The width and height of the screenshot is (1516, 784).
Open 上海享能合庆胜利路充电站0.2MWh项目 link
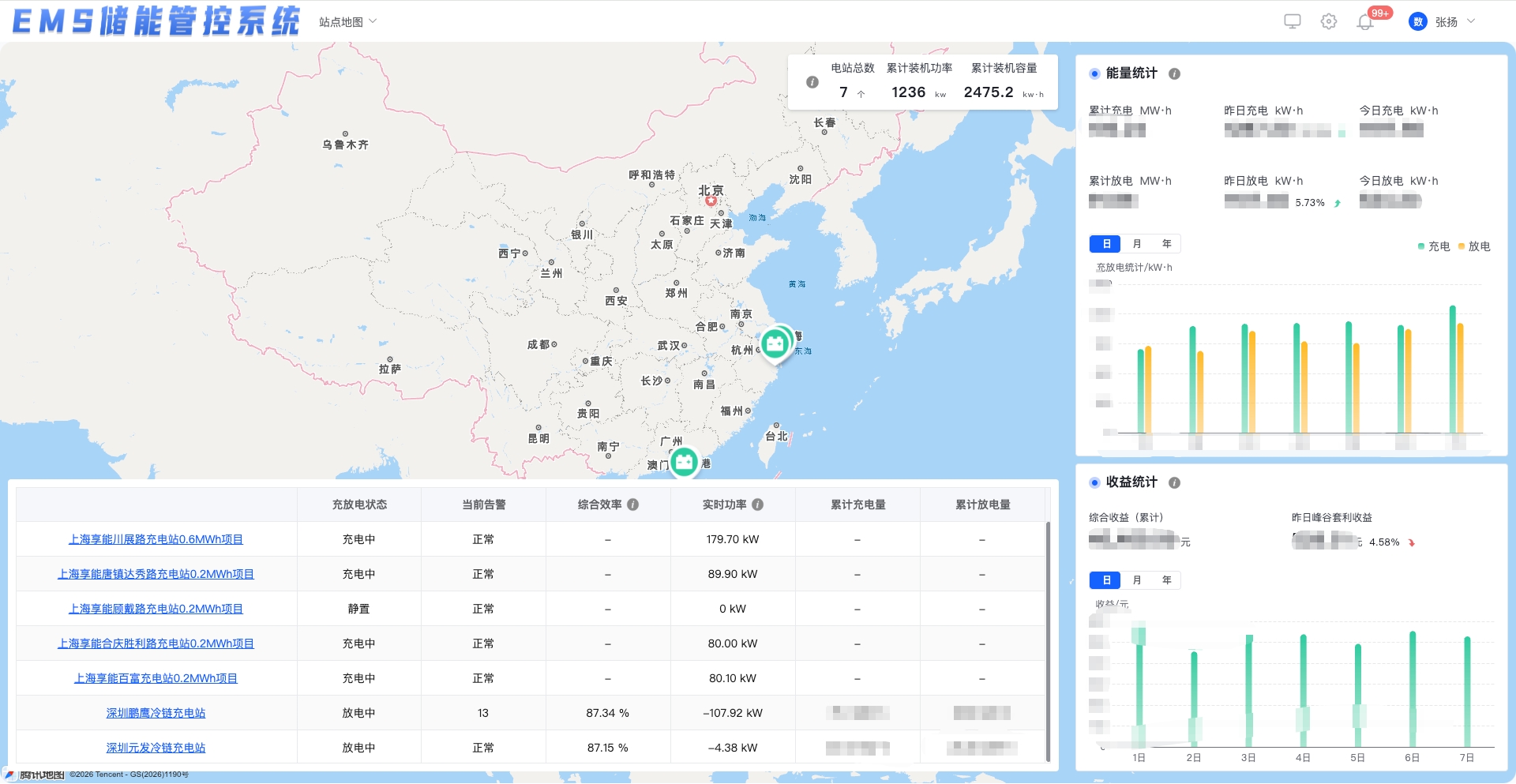coord(156,643)
